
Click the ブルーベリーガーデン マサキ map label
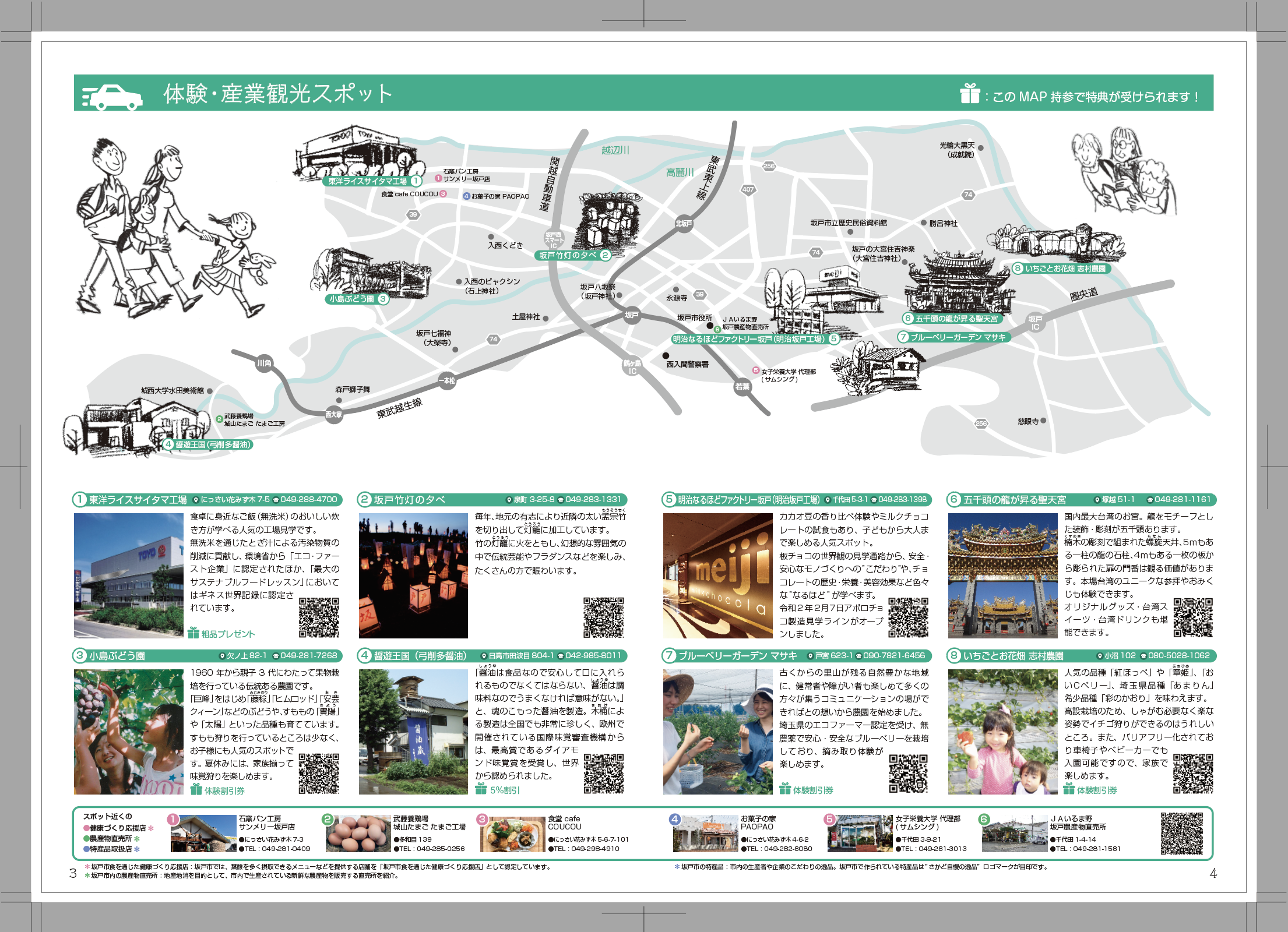pyautogui.click(x=953, y=337)
